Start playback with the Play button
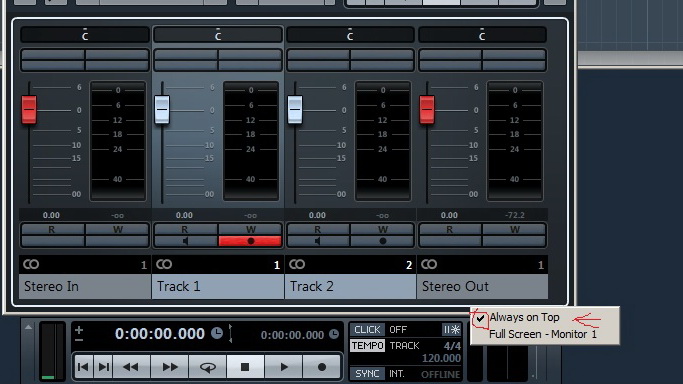The image size is (683, 384). tap(284, 367)
